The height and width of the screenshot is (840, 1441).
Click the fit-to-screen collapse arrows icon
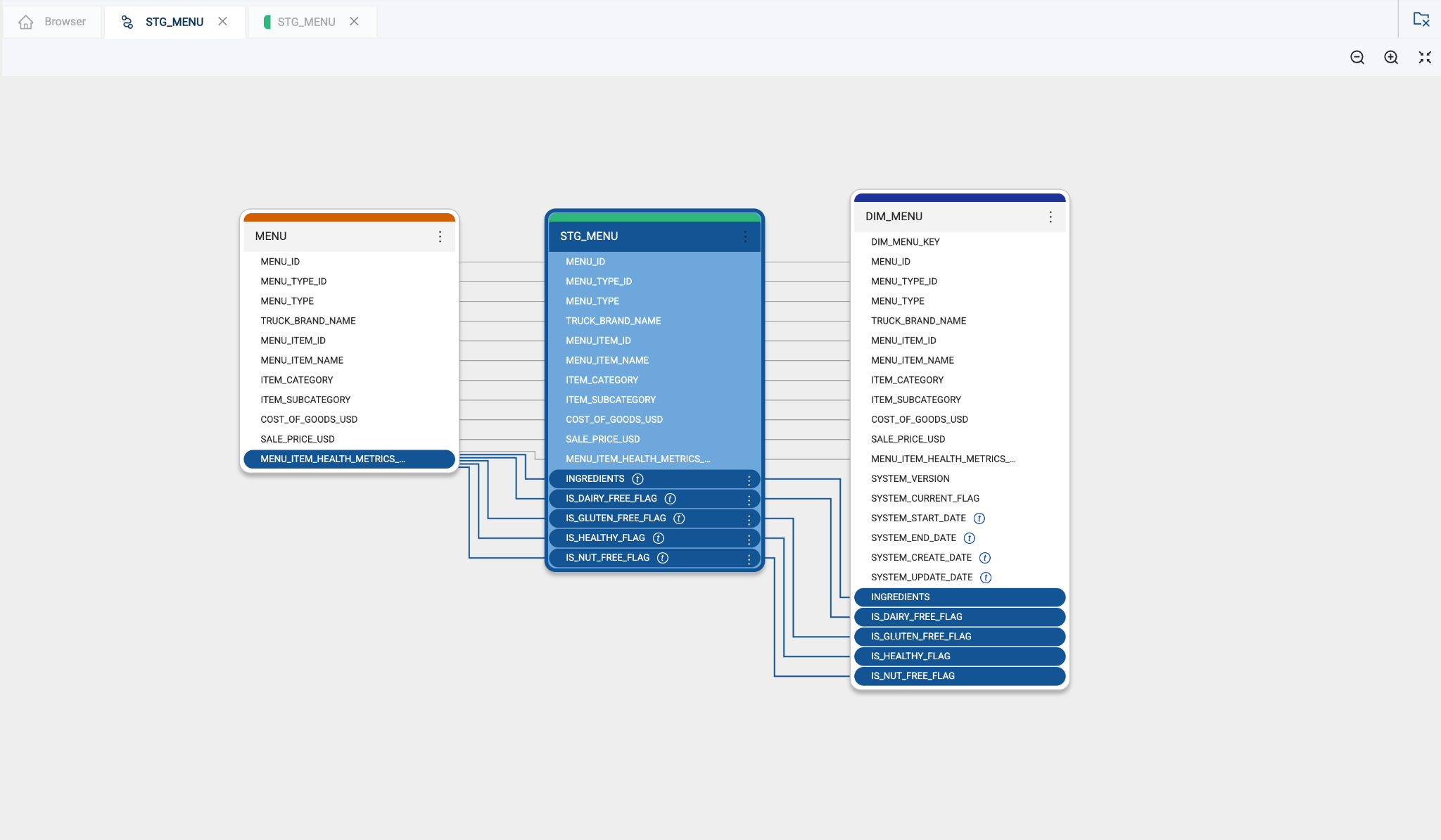1425,58
